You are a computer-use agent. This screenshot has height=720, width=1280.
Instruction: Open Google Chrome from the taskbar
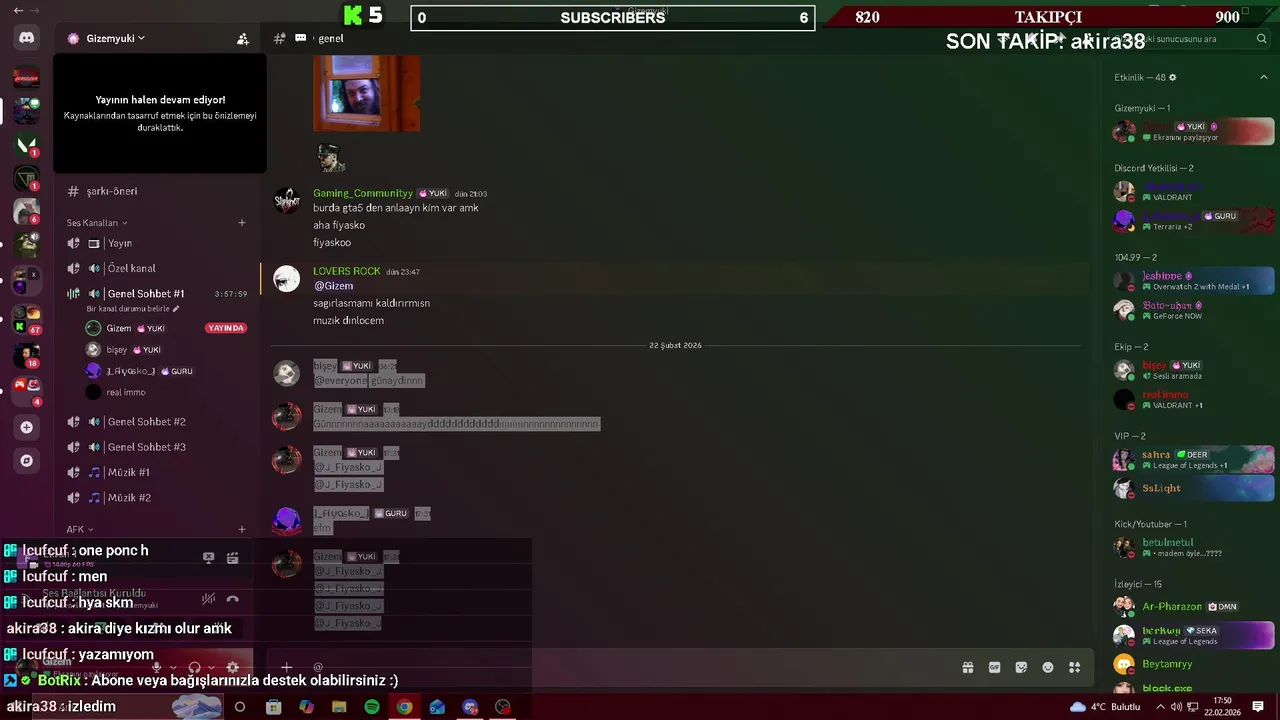pyautogui.click(x=404, y=707)
